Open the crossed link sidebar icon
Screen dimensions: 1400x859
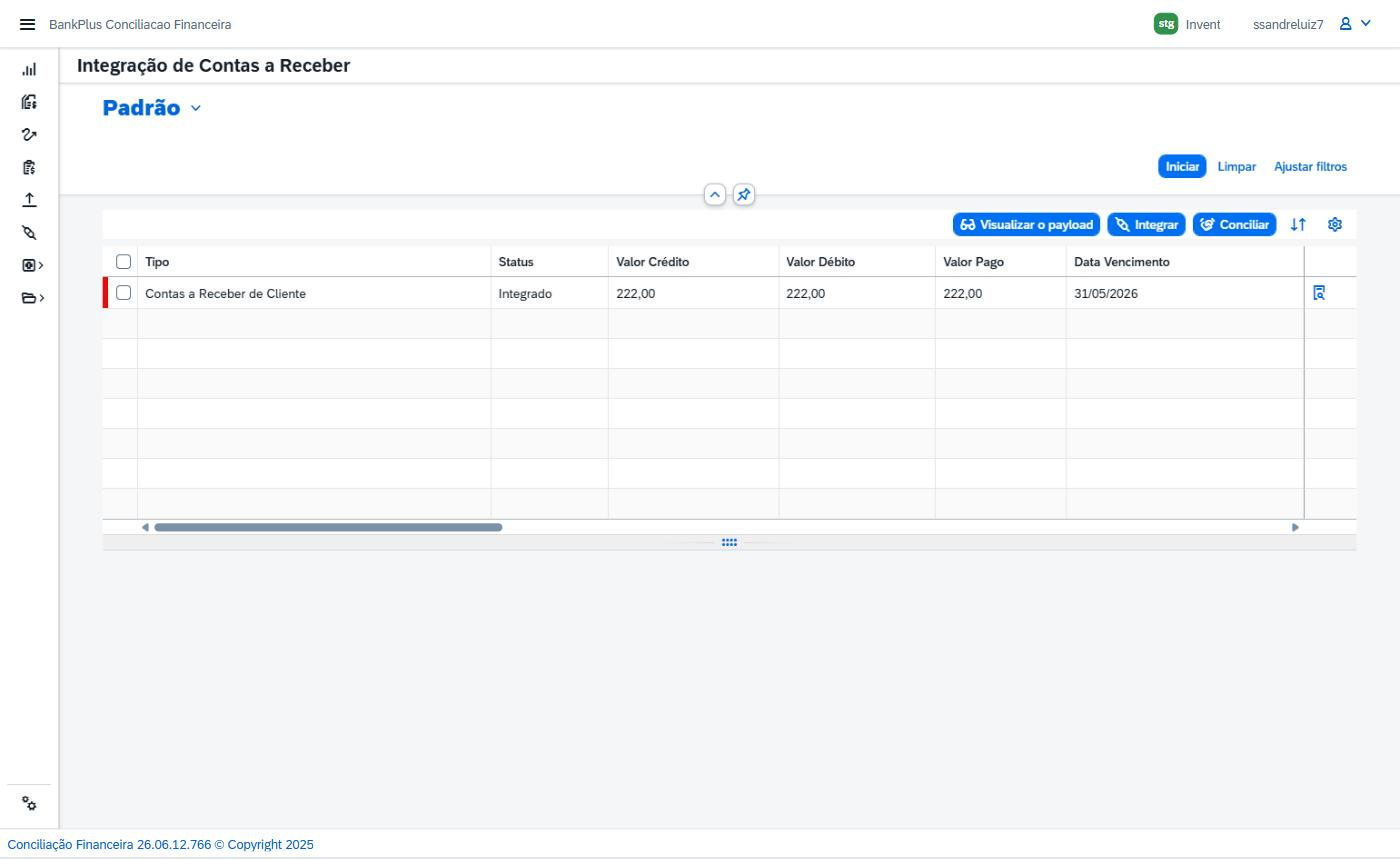[x=29, y=233]
